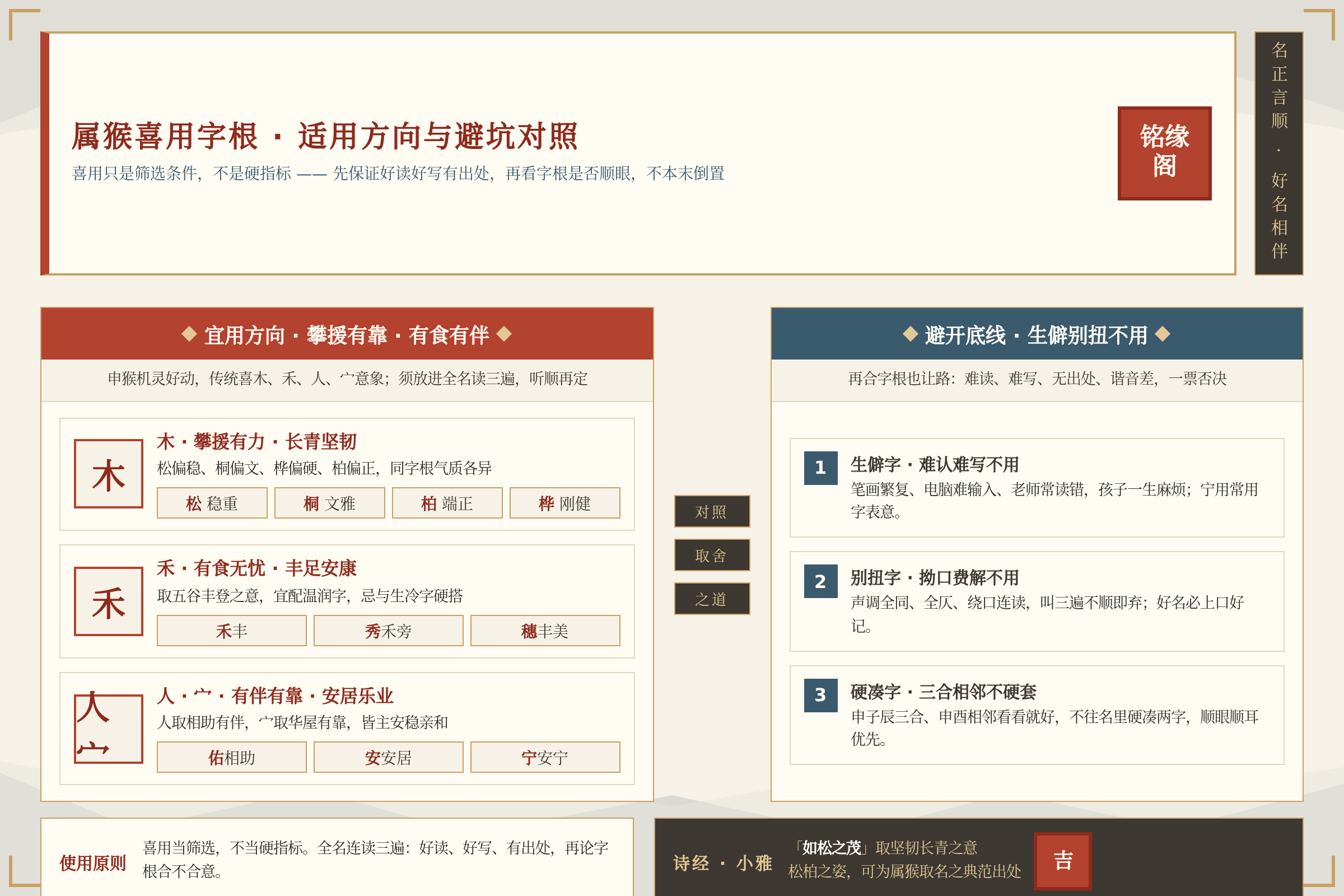Screen dimensions: 1344x896
Task: Click the heading 生僻字·难认难写不用
Action: pyautogui.click(x=935, y=465)
